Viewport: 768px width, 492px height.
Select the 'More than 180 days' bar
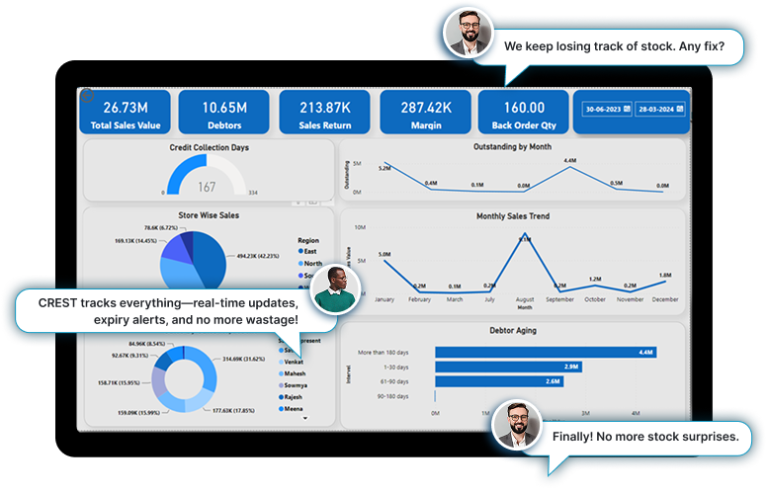coord(545,352)
